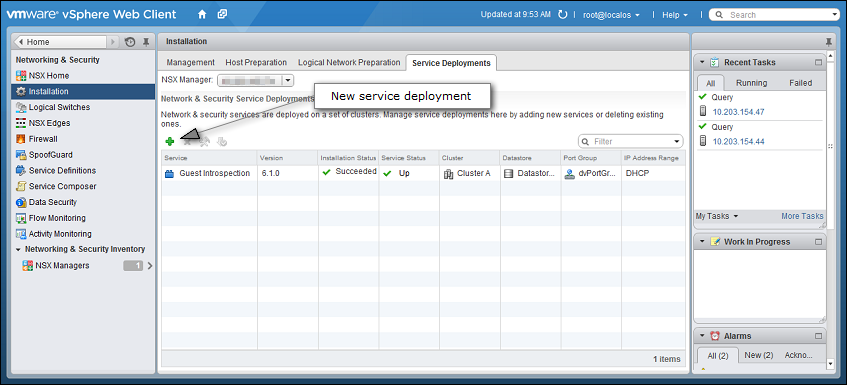Click the Activity Monitoring icon
847x385 pixels.
click(x=21, y=234)
